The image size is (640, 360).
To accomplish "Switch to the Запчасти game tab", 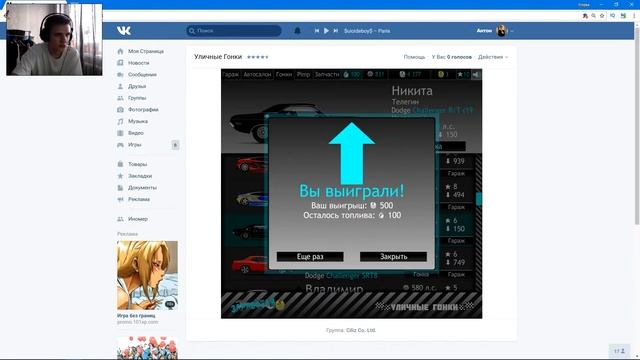I will 327,74.
